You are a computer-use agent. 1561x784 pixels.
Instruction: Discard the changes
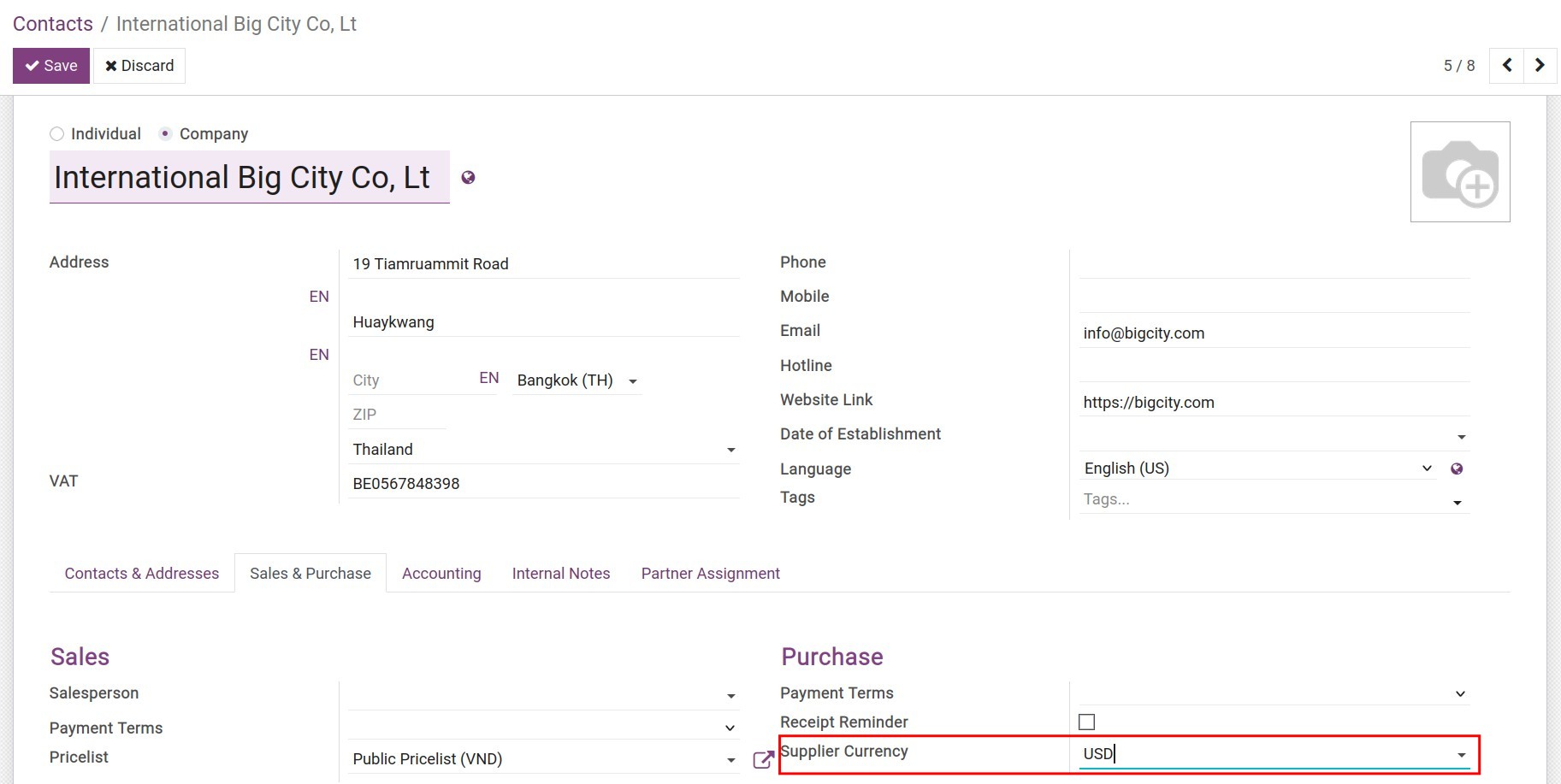[x=139, y=66]
